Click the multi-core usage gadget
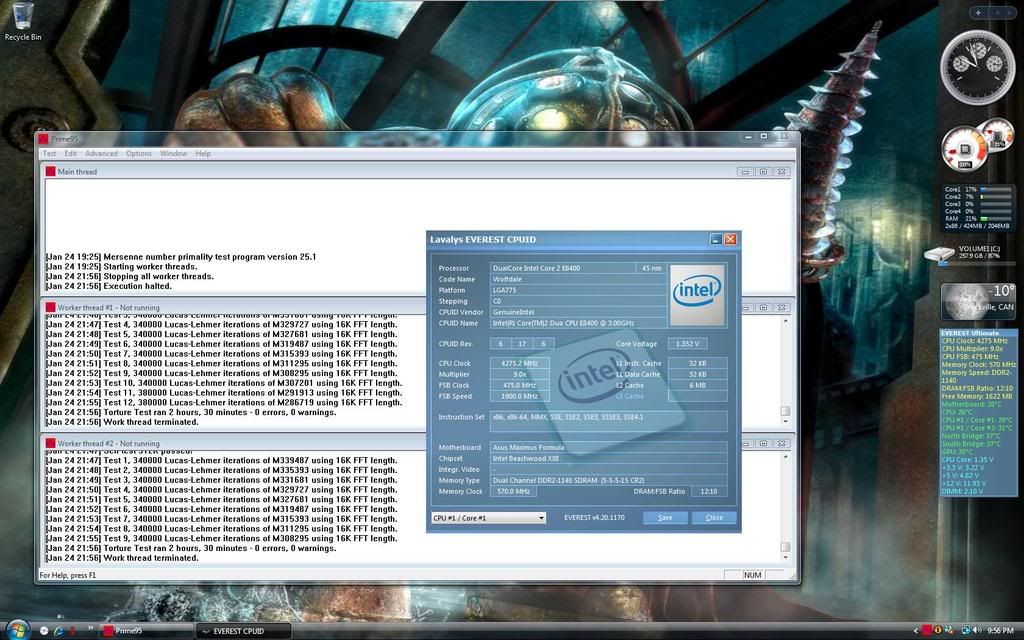Viewport: 1024px width, 640px height. coord(977,208)
